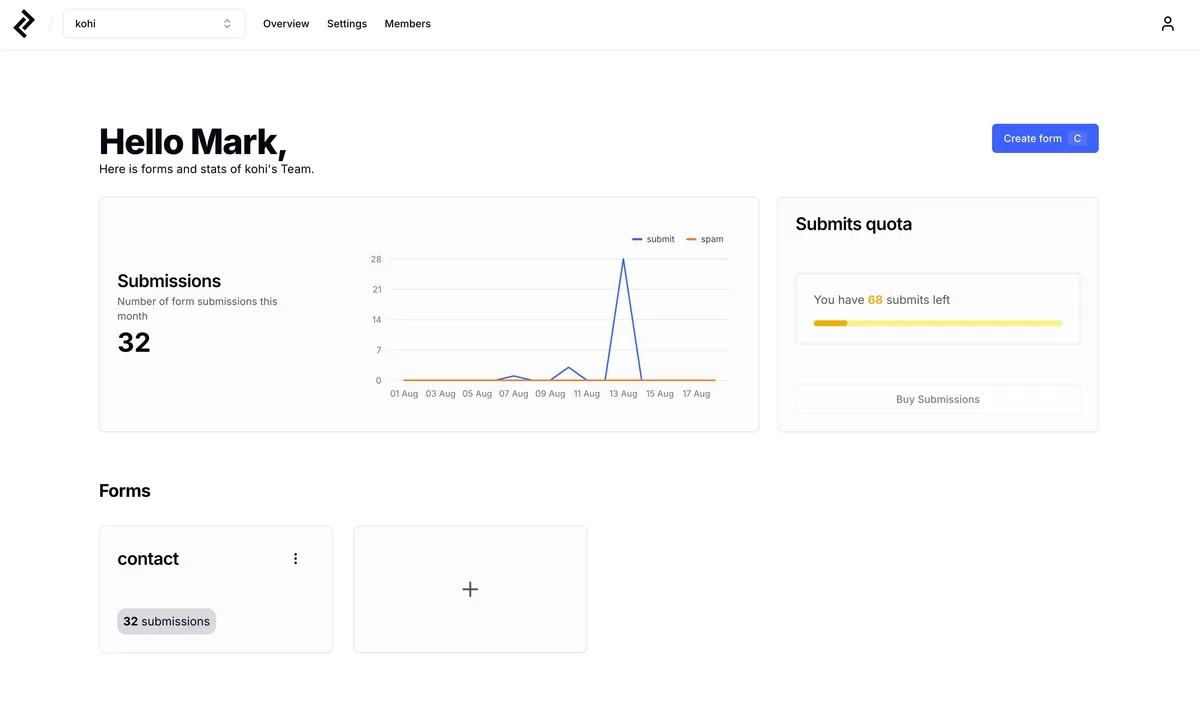Click the peak point on the submissions chart
Image resolution: width=1200 pixels, height=705 pixels.
pos(623,259)
